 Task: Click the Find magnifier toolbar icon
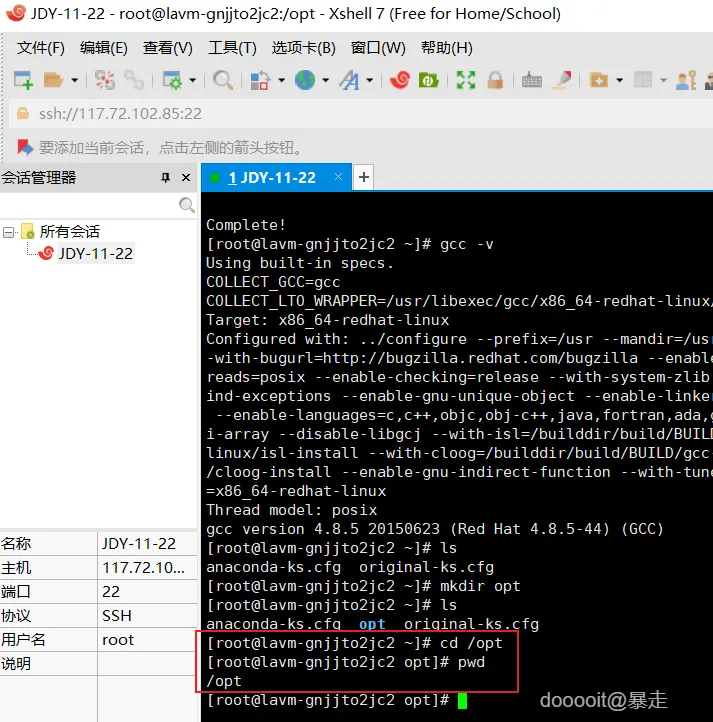(223, 81)
